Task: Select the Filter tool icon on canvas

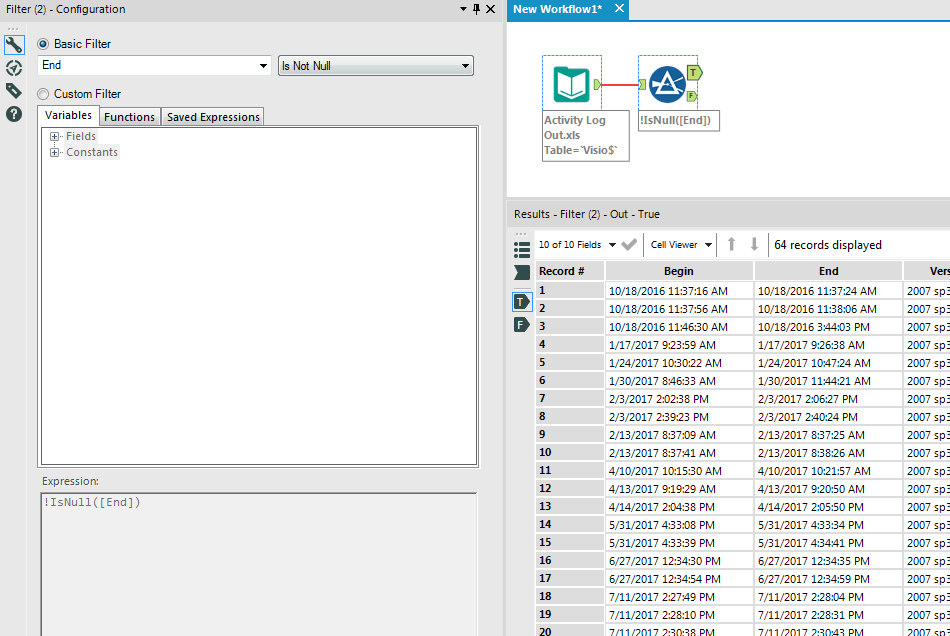Action: [x=667, y=84]
